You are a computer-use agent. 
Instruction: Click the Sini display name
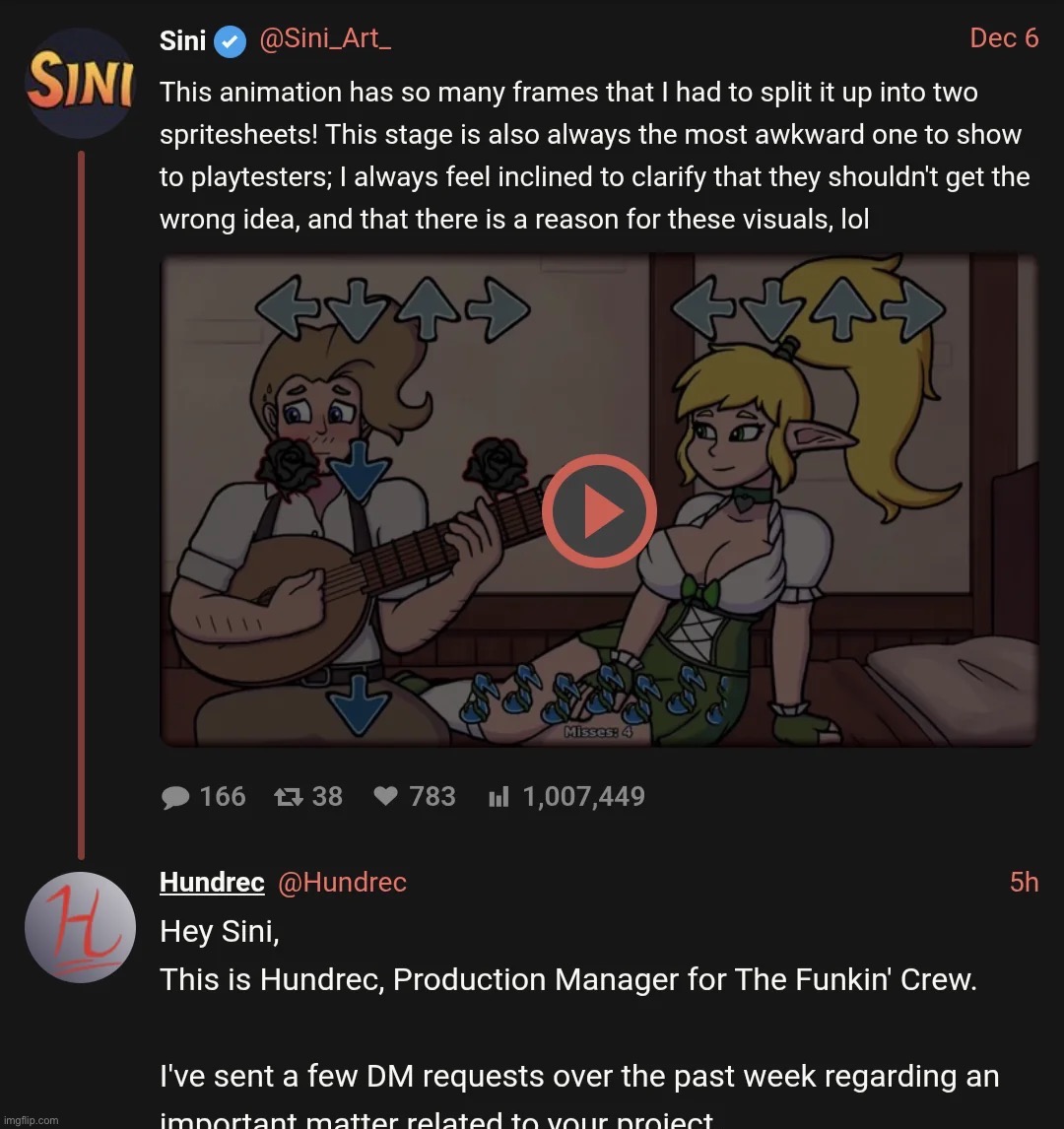pos(182,40)
